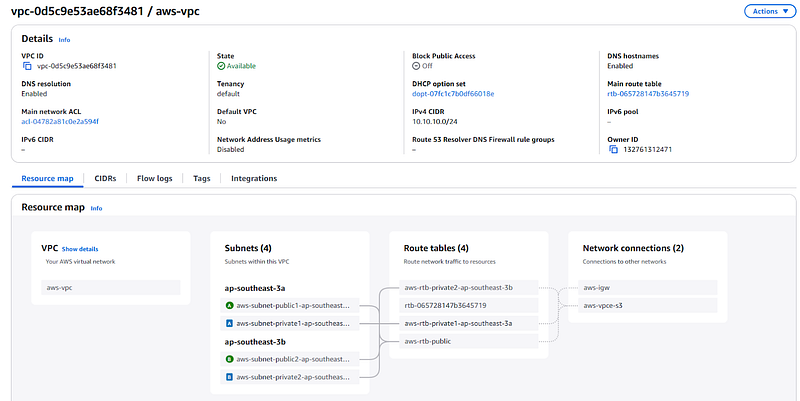Copy the Owner ID 132761312471
The image size is (800, 401).
pyautogui.click(x=613, y=149)
